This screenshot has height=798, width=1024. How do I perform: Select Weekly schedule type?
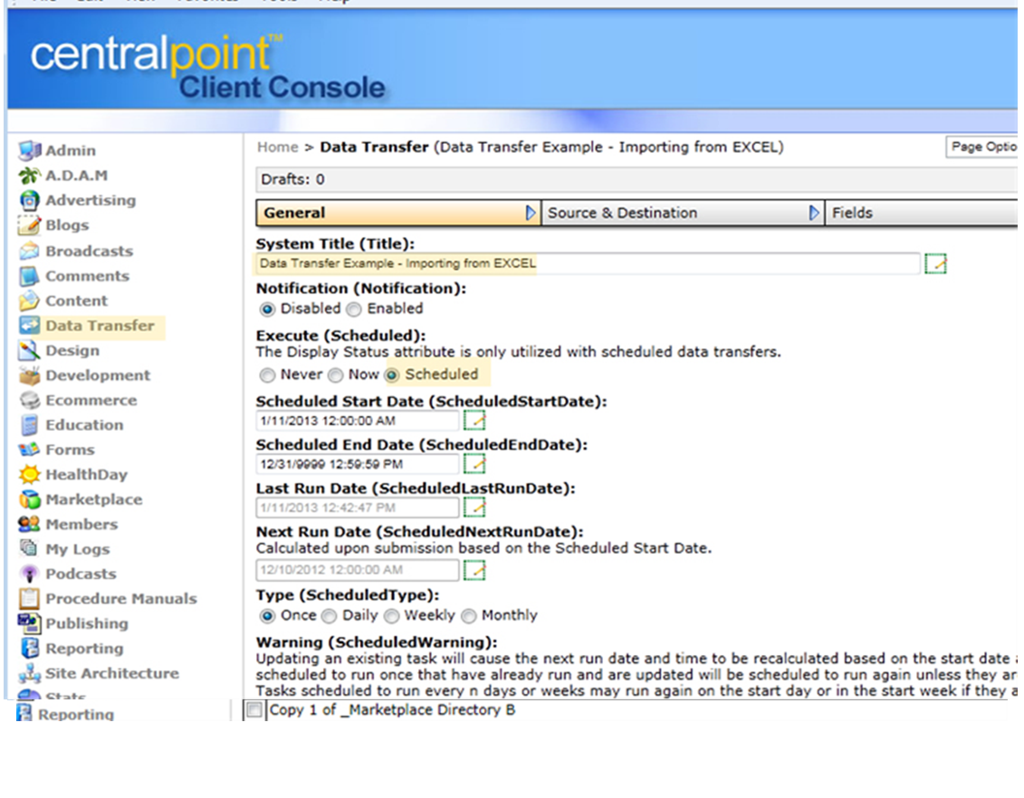pos(391,616)
